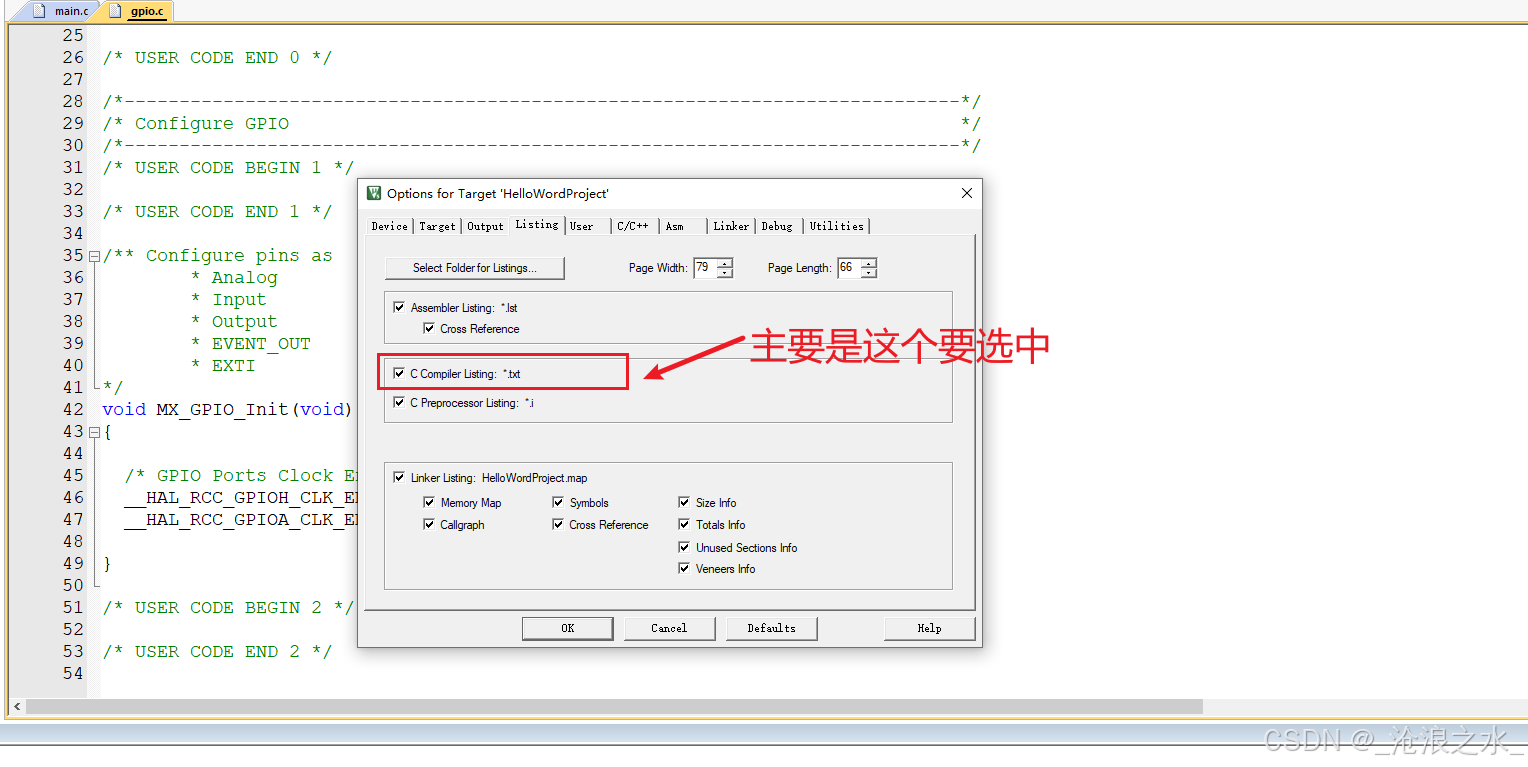Open the Utilities options tab
This screenshot has width=1528, height=767.
click(x=836, y=226)
